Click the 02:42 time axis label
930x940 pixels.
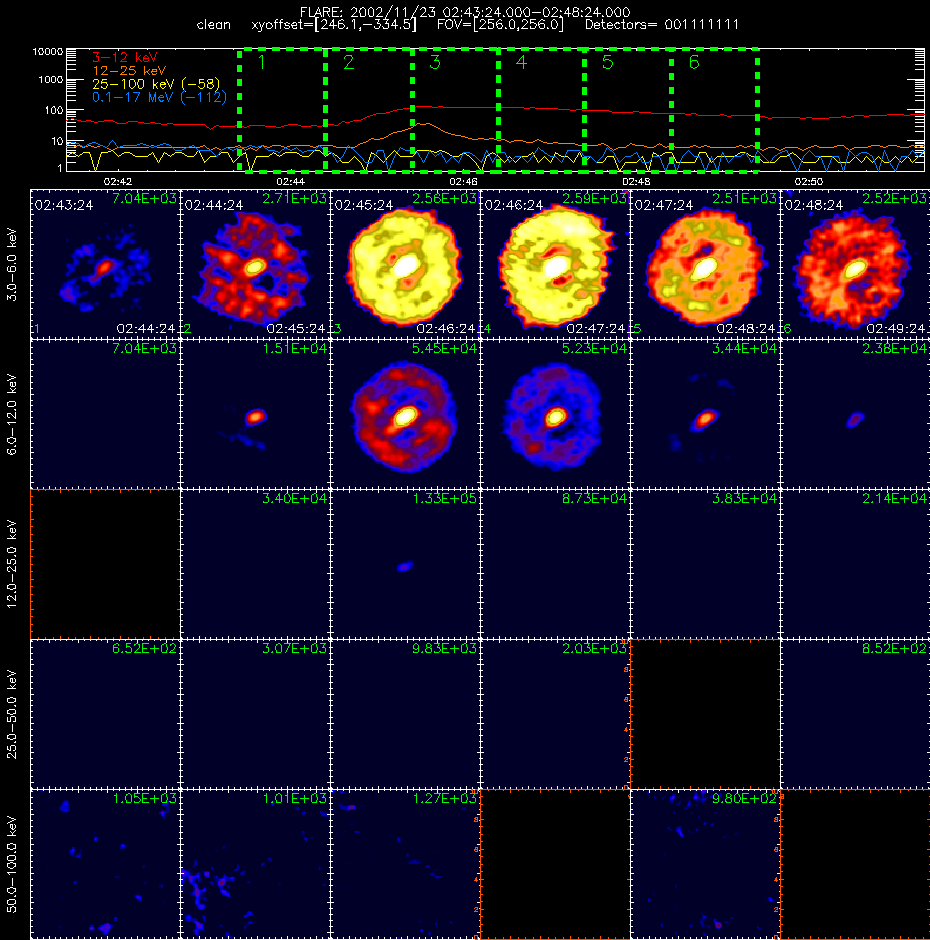118,181
